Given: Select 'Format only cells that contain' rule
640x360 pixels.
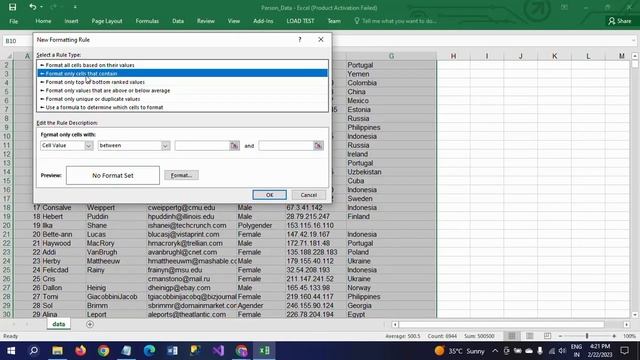Looking at the screenshot, I should pos(182,73).
